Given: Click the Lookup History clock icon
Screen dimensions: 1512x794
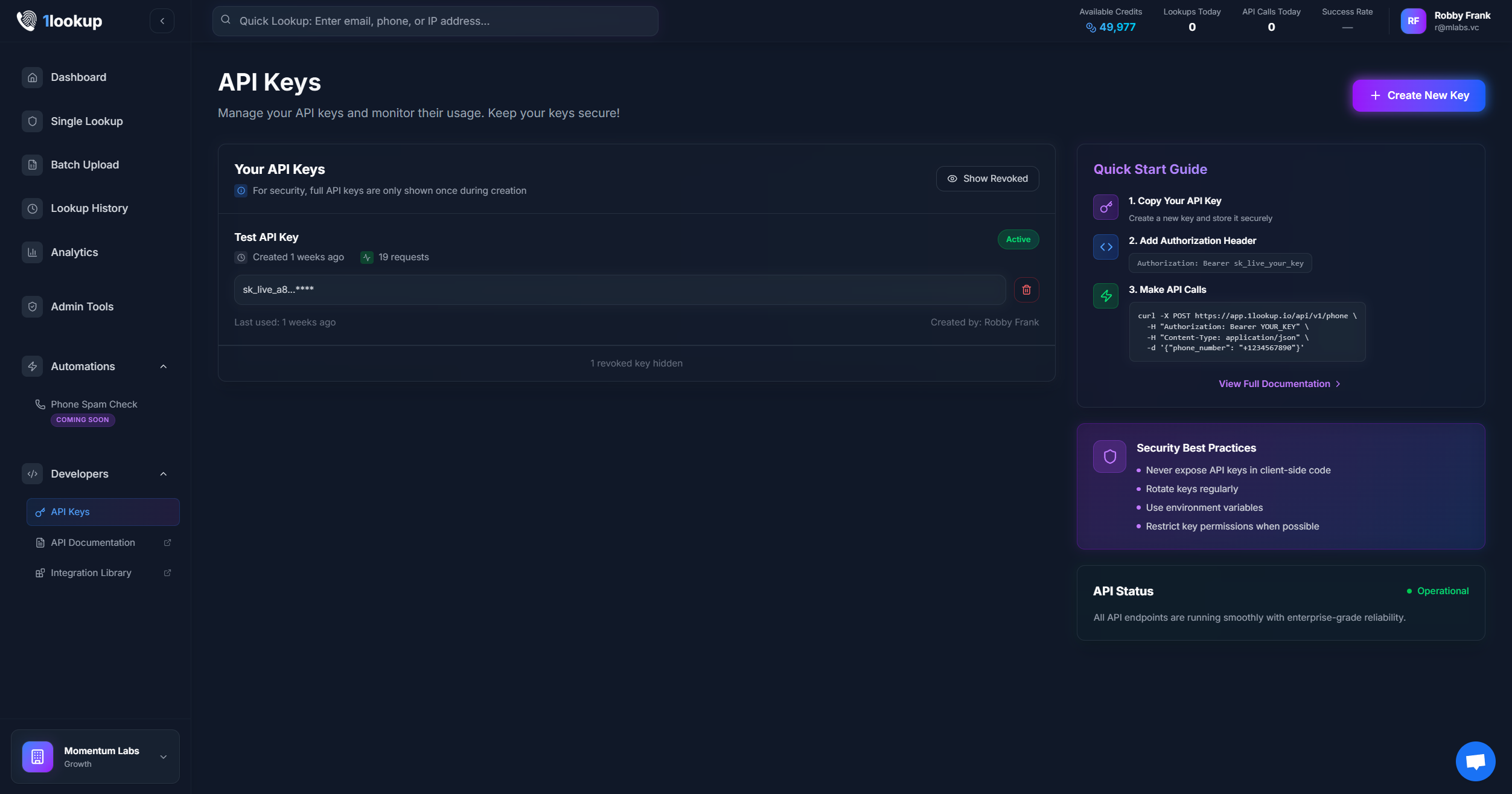Looking at the screenshot, I should pos(33,208).
